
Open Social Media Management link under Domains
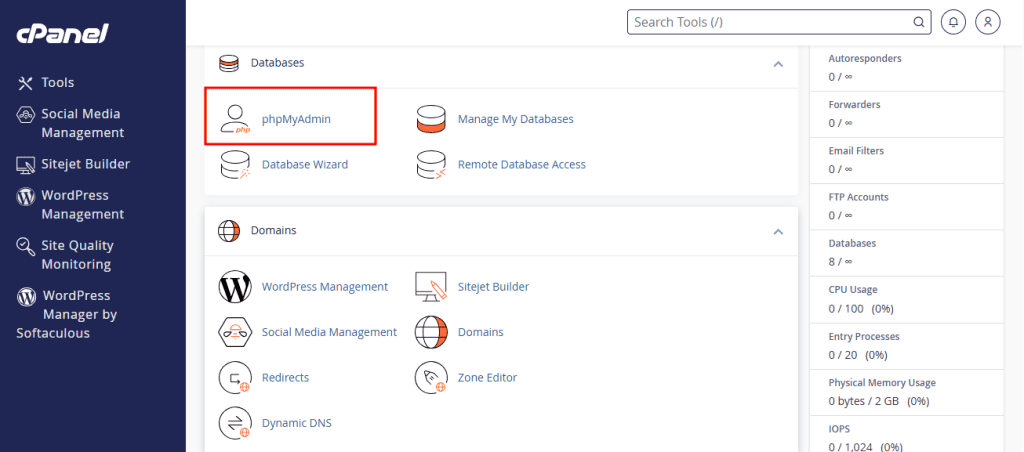click(329, 332)
